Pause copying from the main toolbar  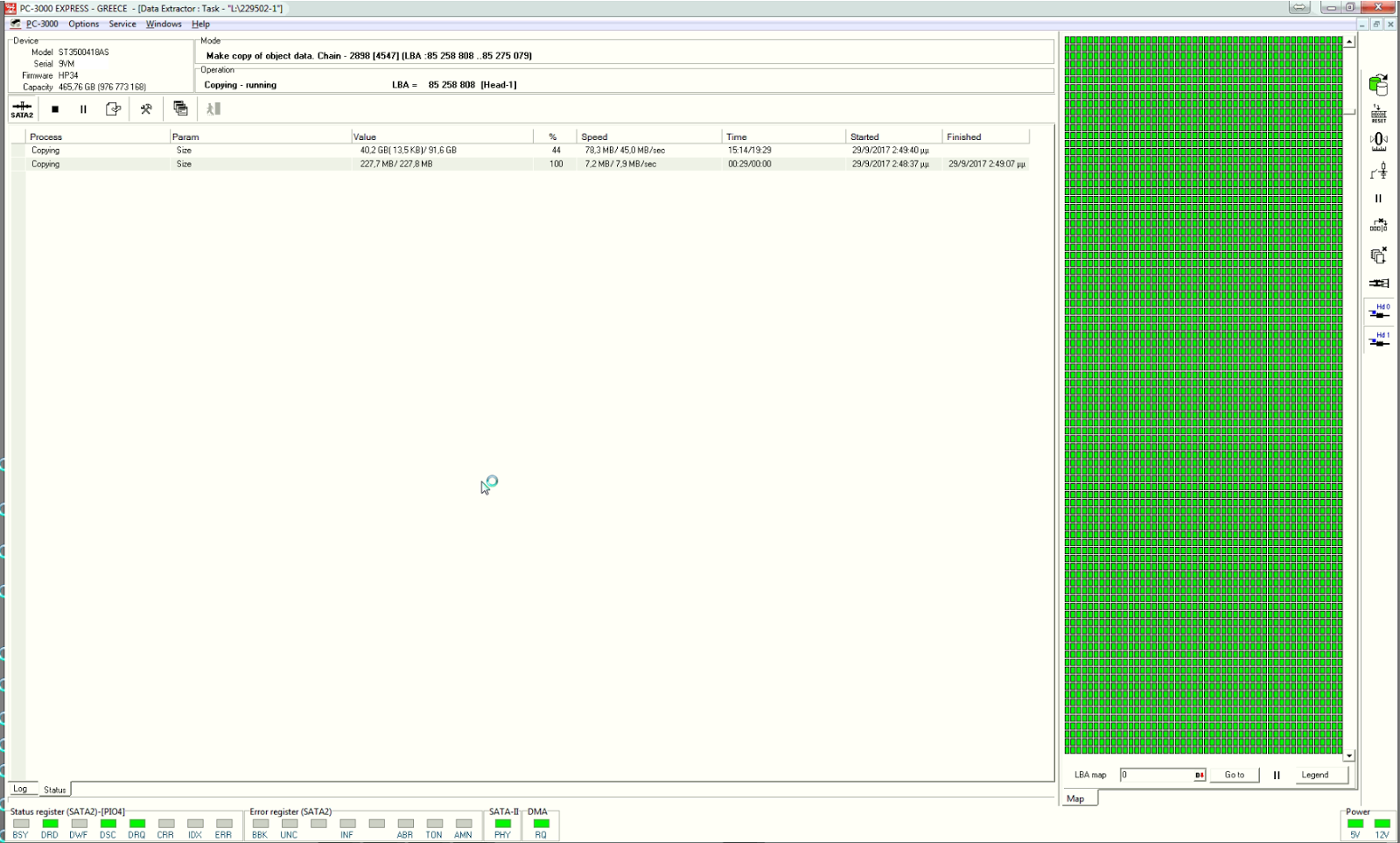[x=83, y=109]
